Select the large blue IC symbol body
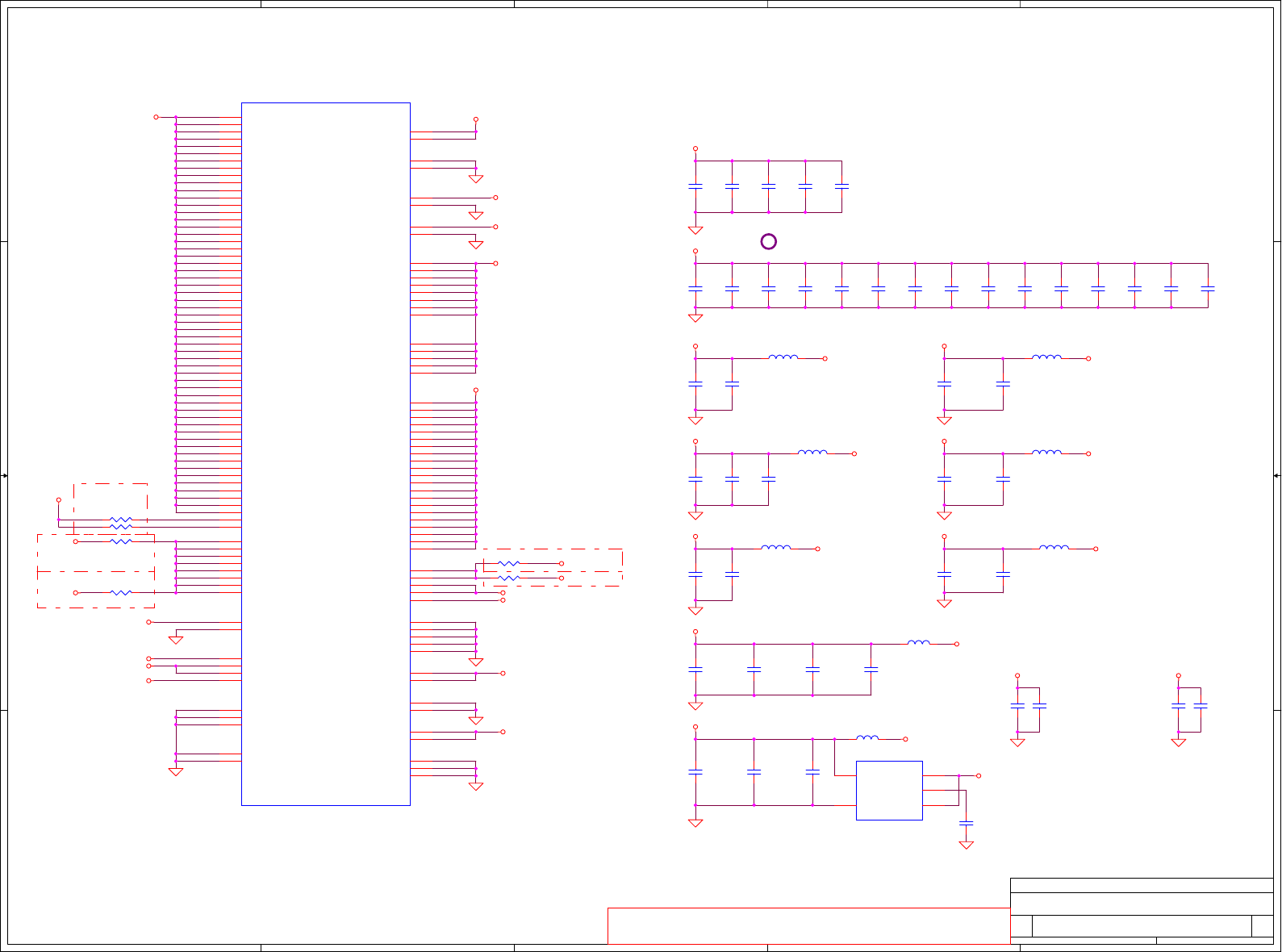Screen dimensions: 1282x952 [x=326, y=453]
